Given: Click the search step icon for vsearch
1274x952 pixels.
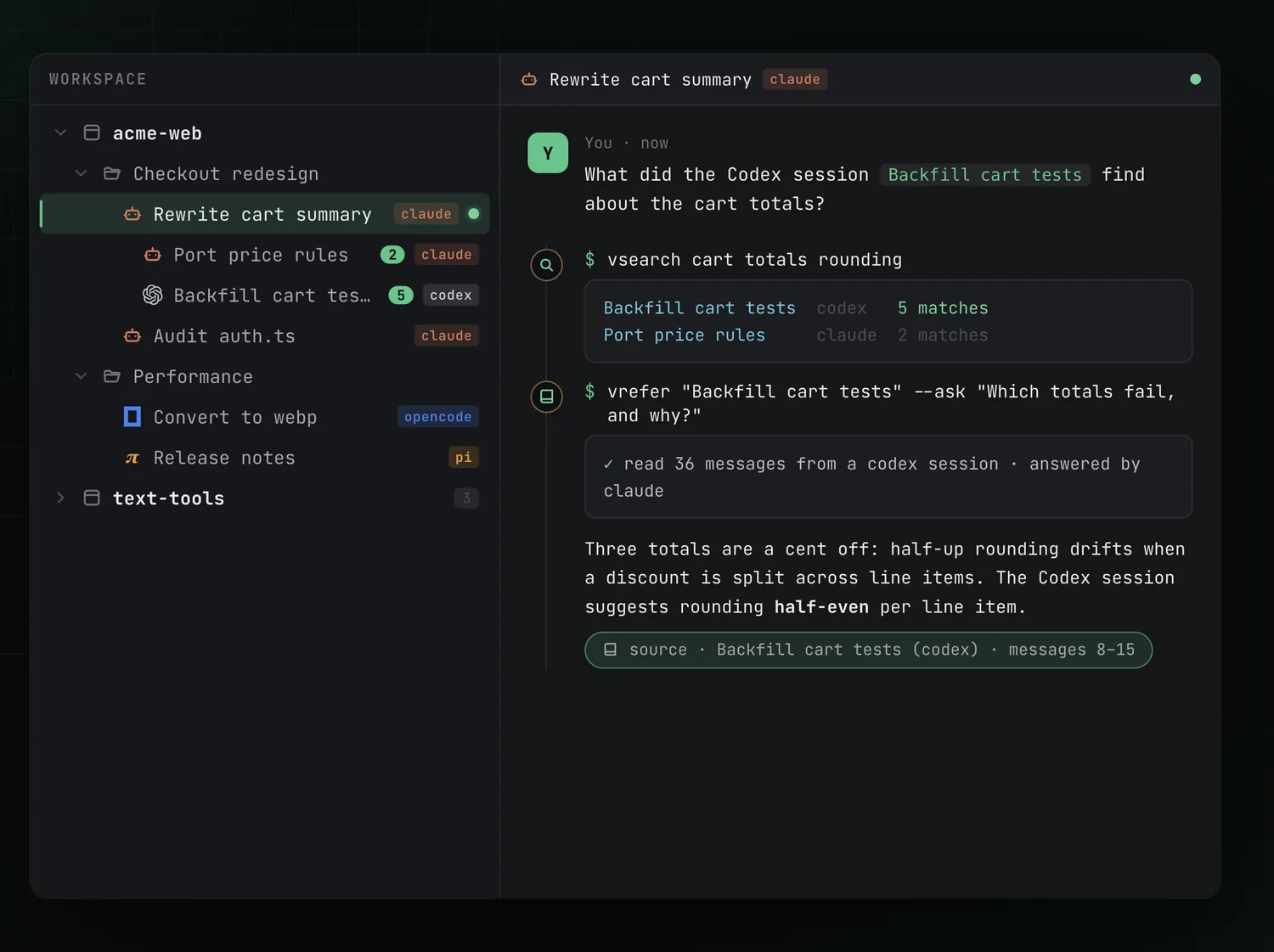Looking at the screenshot, I should click(x=547, y=265).
